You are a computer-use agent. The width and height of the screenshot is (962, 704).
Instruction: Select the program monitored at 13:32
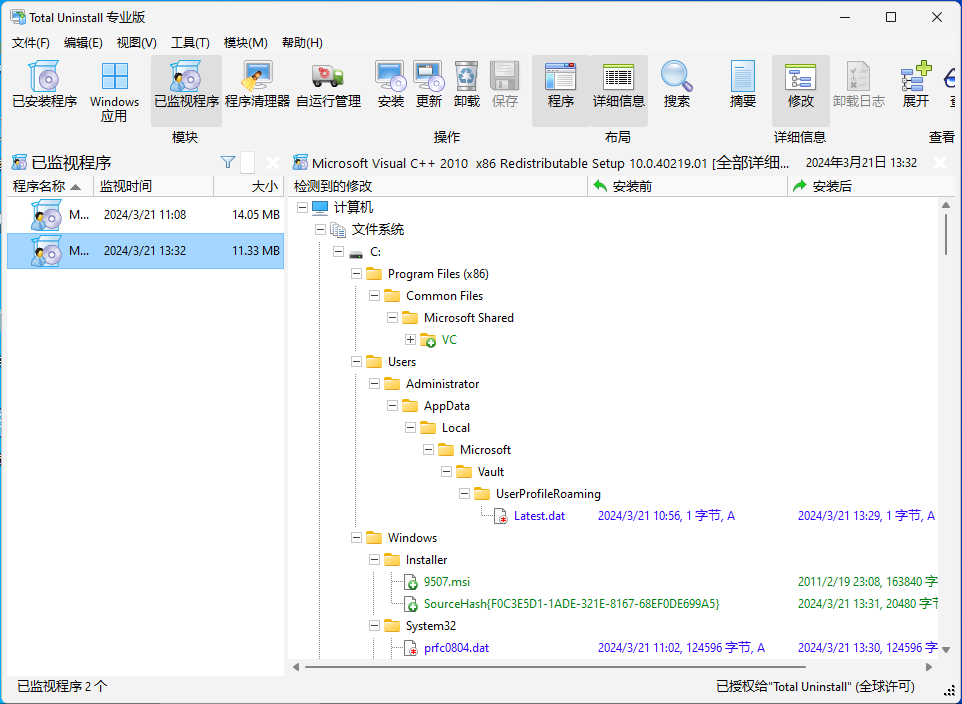click(x=145, y=250)
